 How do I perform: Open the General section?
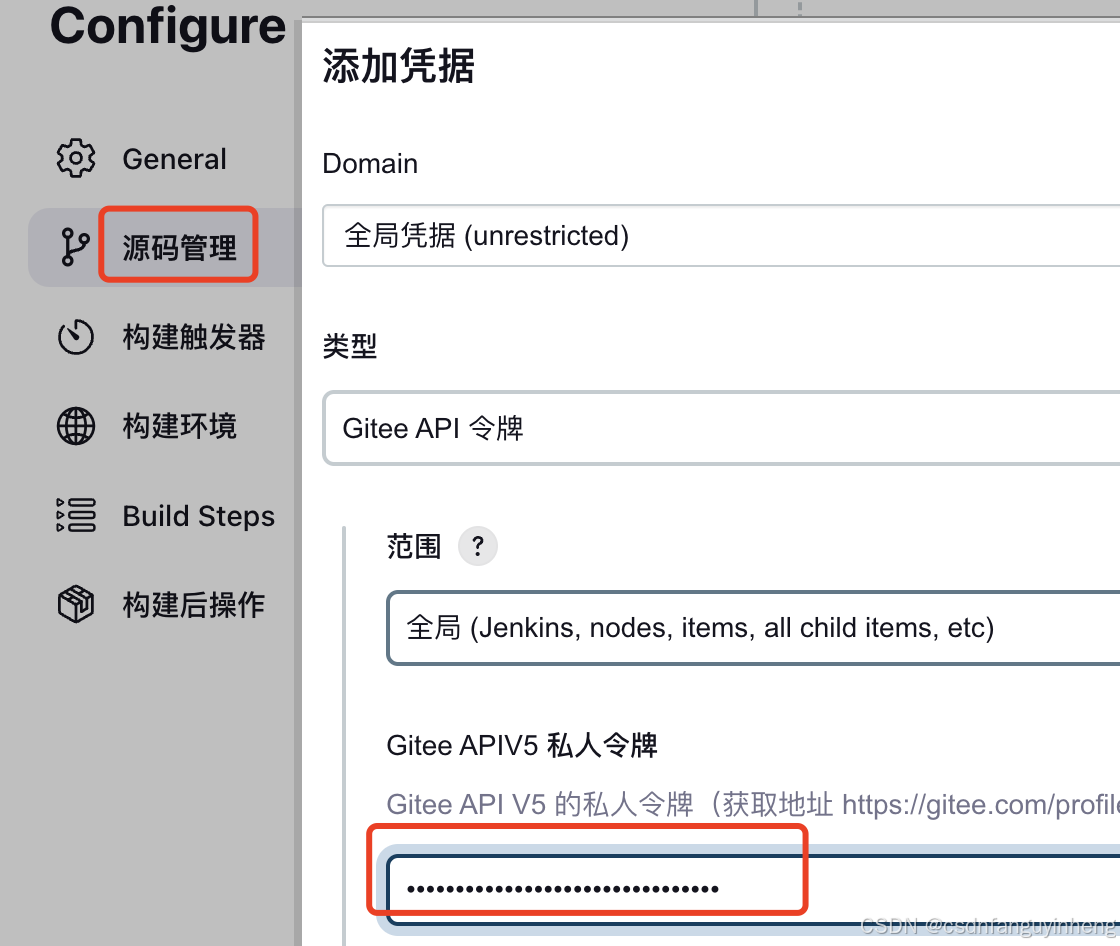pyautogui.click(x=174, y=159)
